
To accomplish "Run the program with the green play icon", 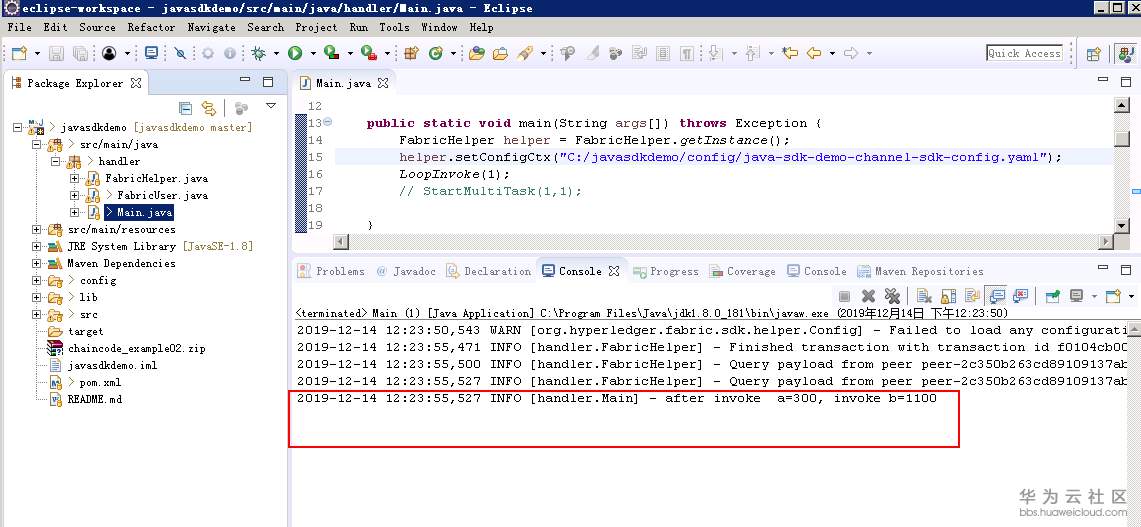I will coord(295,53).
